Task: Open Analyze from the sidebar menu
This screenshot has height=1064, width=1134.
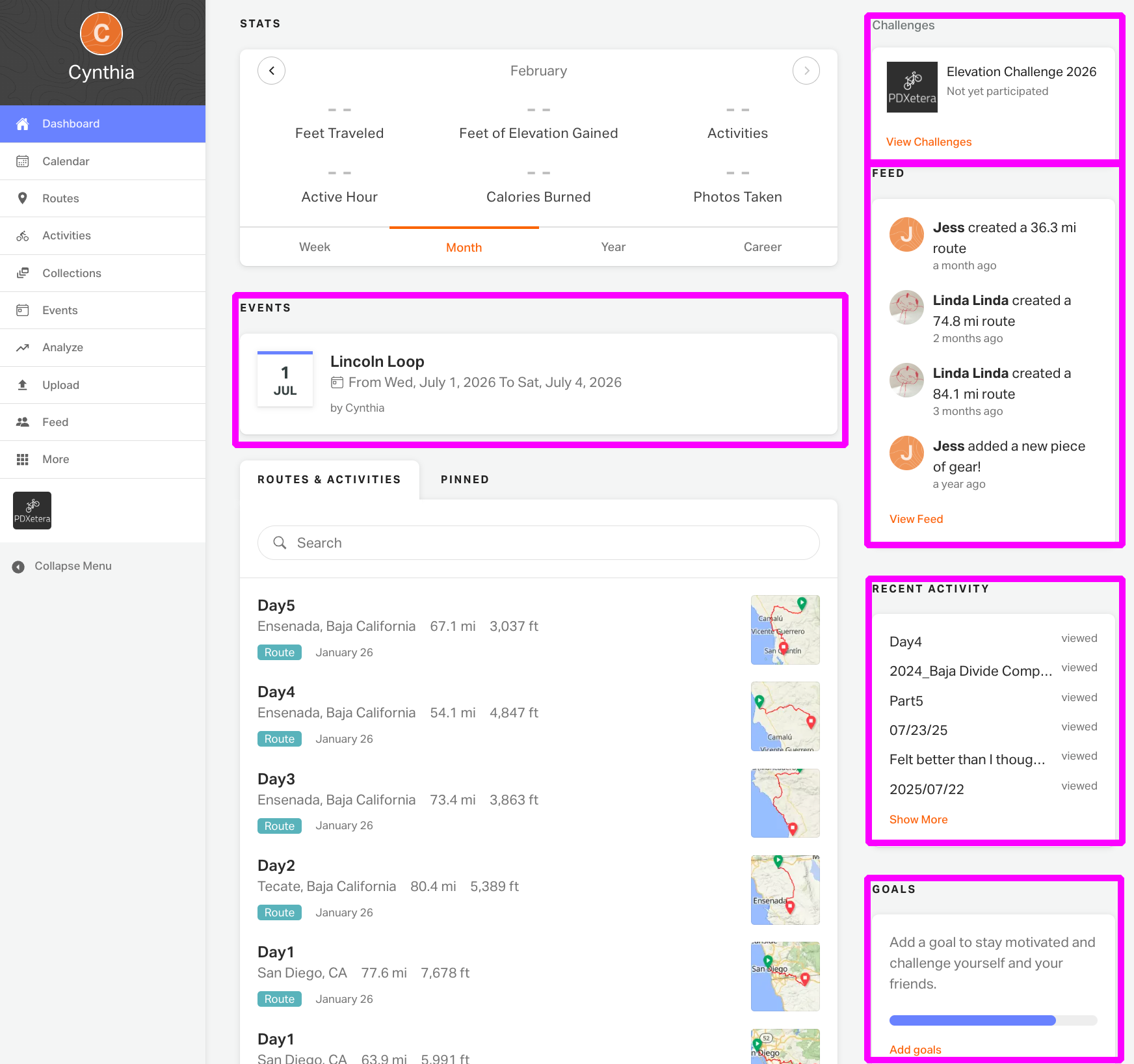Action: pyautogui.click(x=103, y=347)
